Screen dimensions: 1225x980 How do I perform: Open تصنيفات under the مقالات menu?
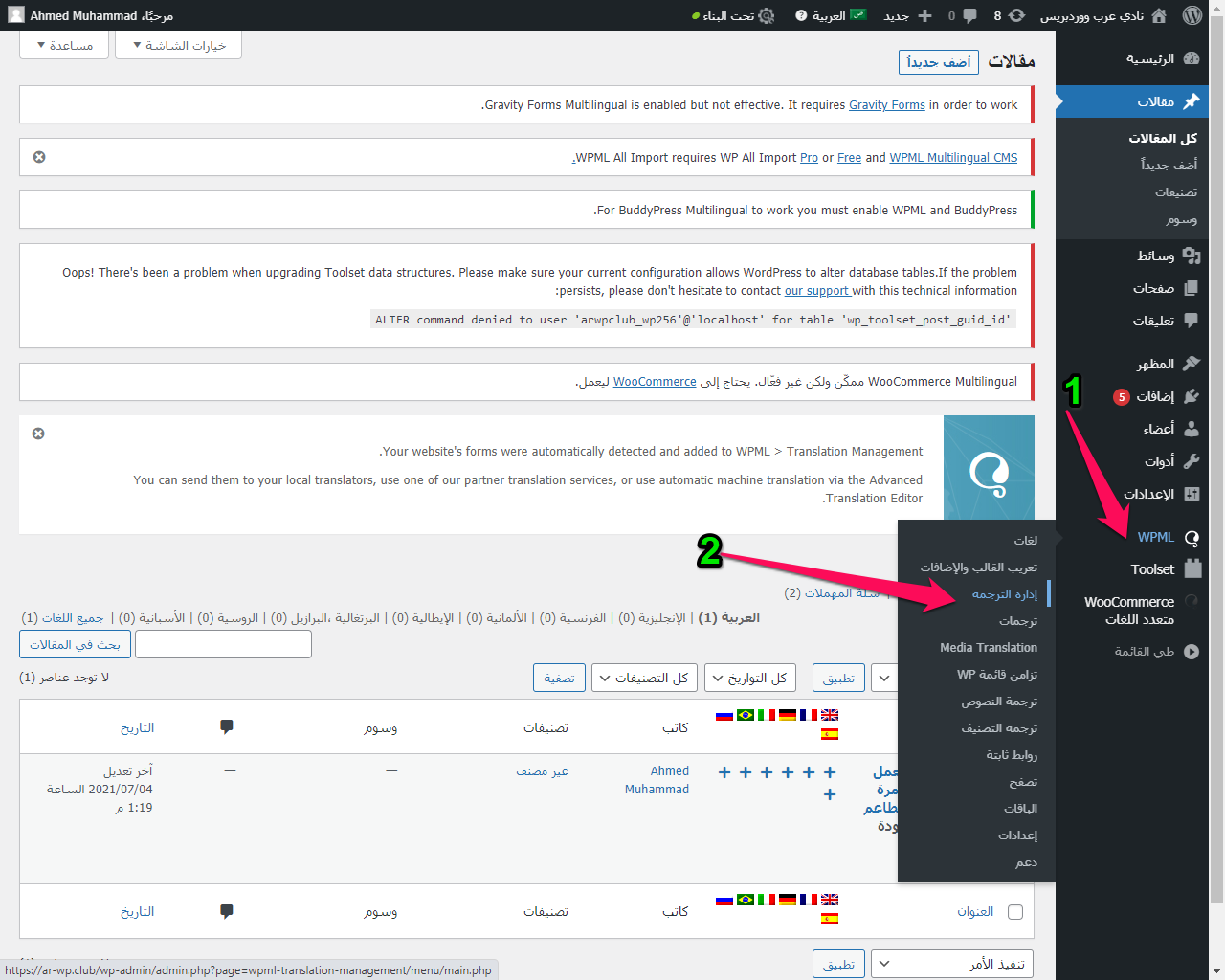pos(1176,191)
